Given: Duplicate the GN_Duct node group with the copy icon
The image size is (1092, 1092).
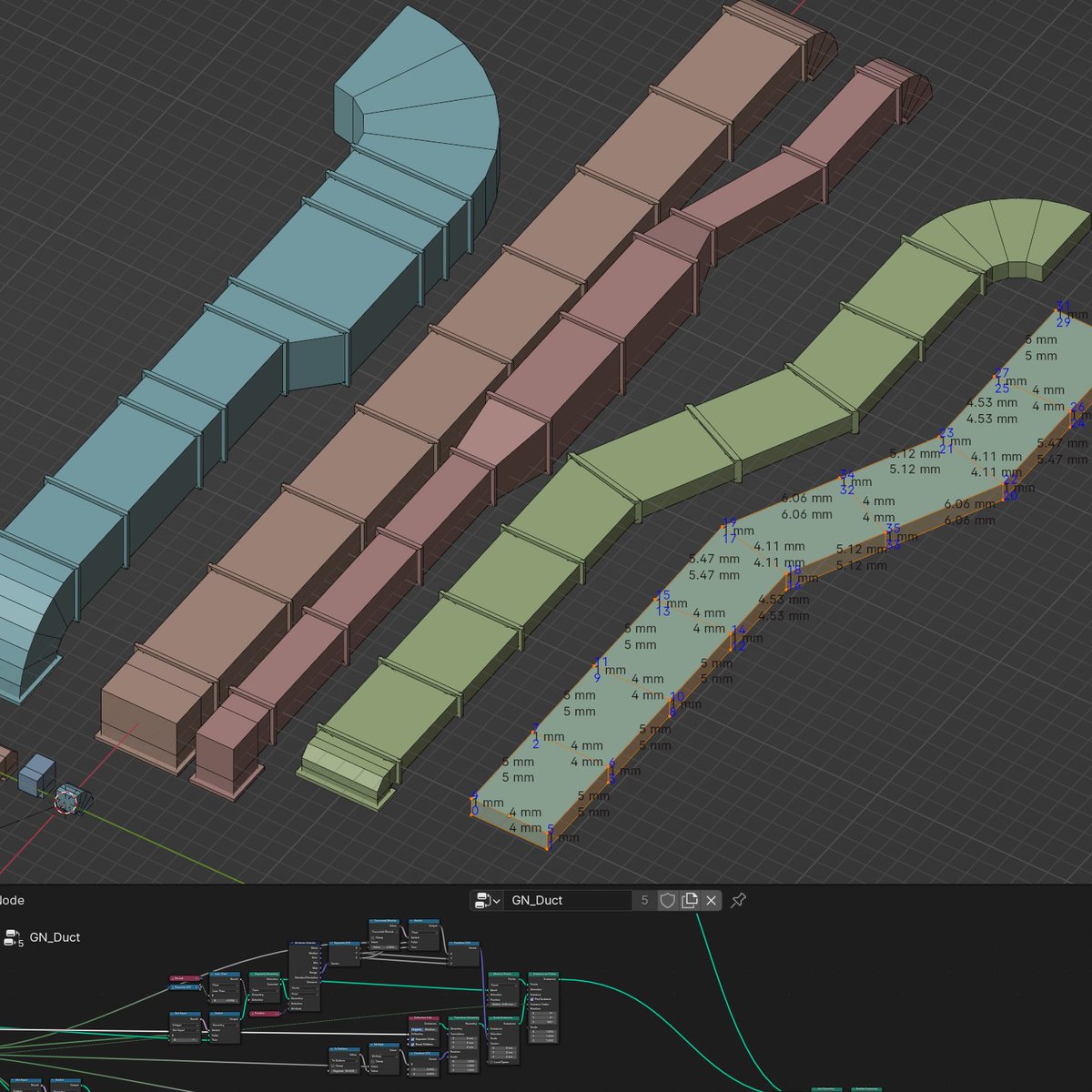Looking at the screenshot, I should coord(689,898).
